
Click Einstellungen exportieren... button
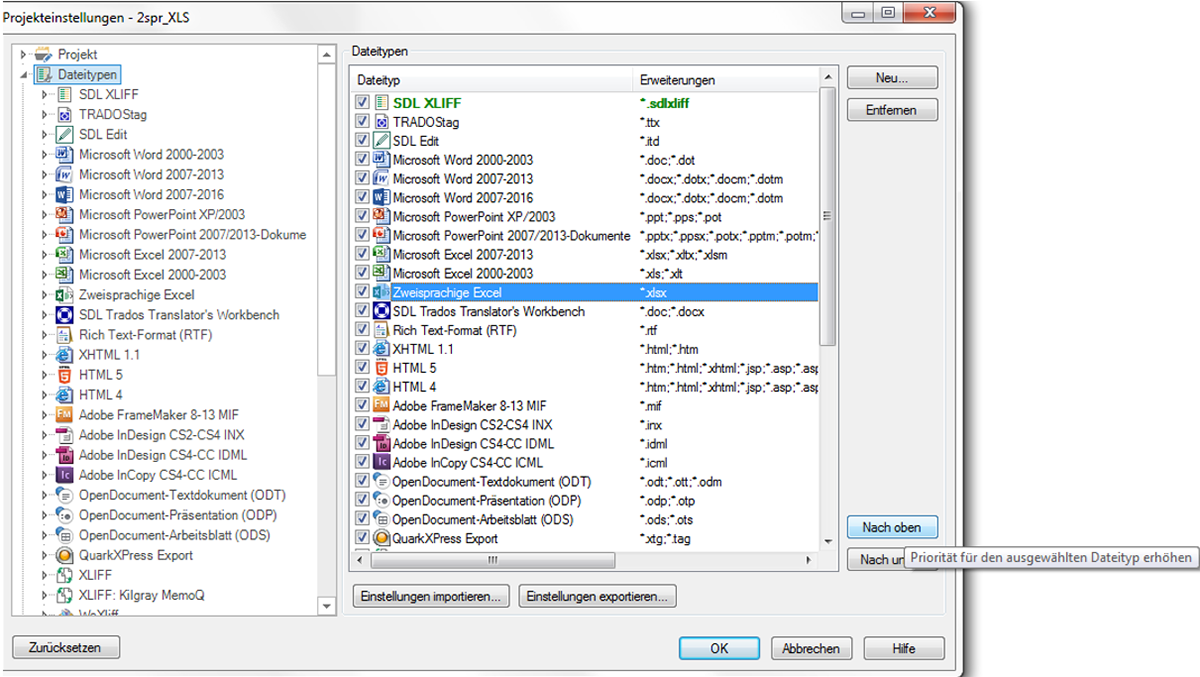coord(598,596)
